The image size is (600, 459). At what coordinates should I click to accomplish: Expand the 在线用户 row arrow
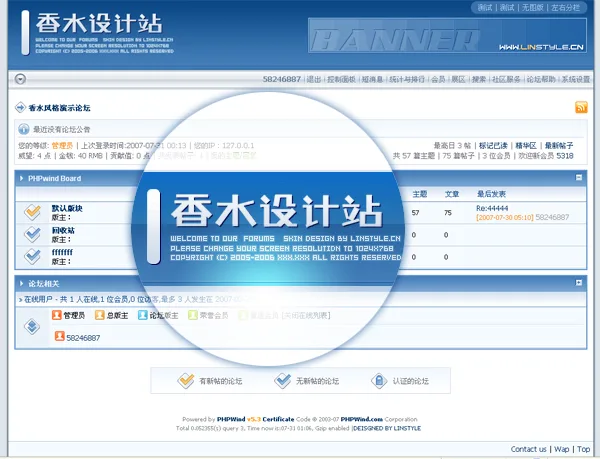pyautogui.click(x=20, y=299)
